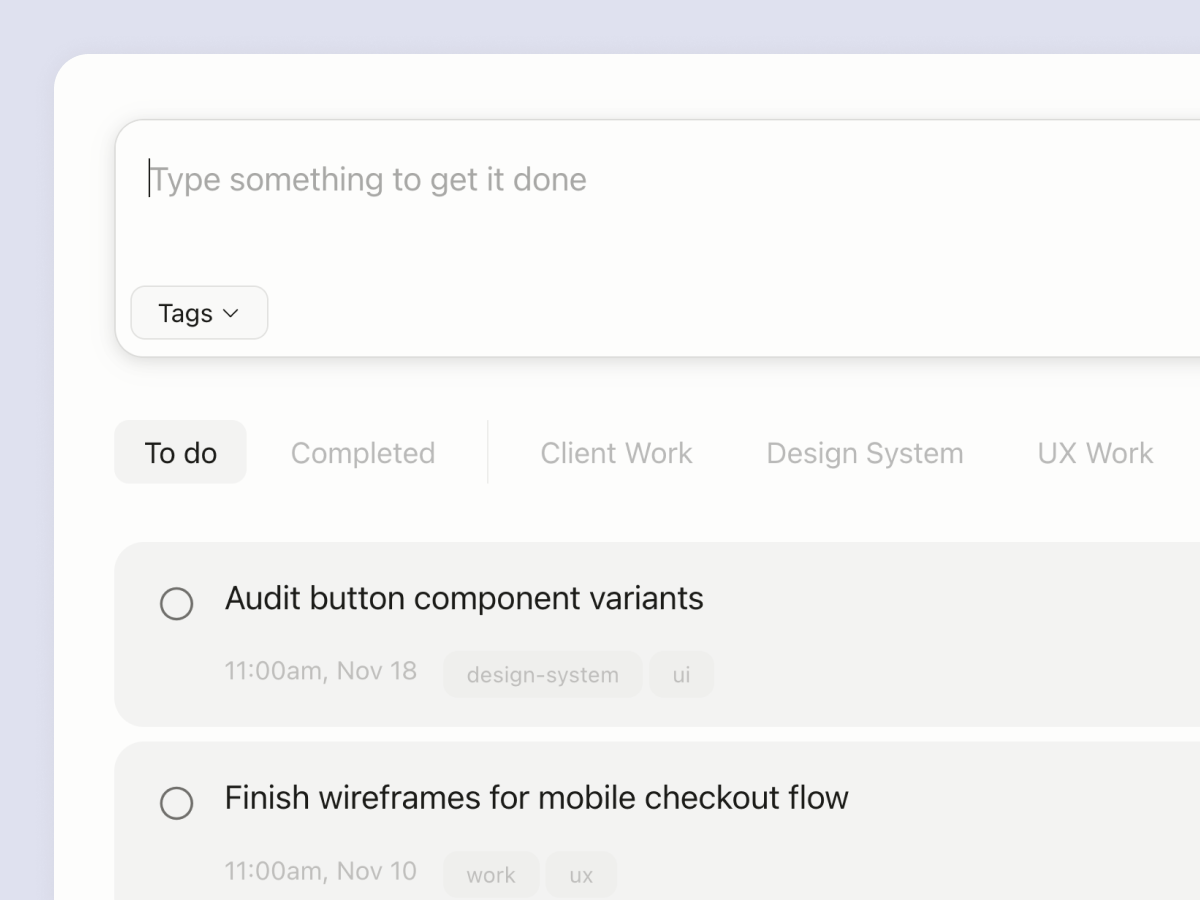Viewport: 1200px width, 900px height.
Task: Click the 'work' tag chip
Action: 491,874
